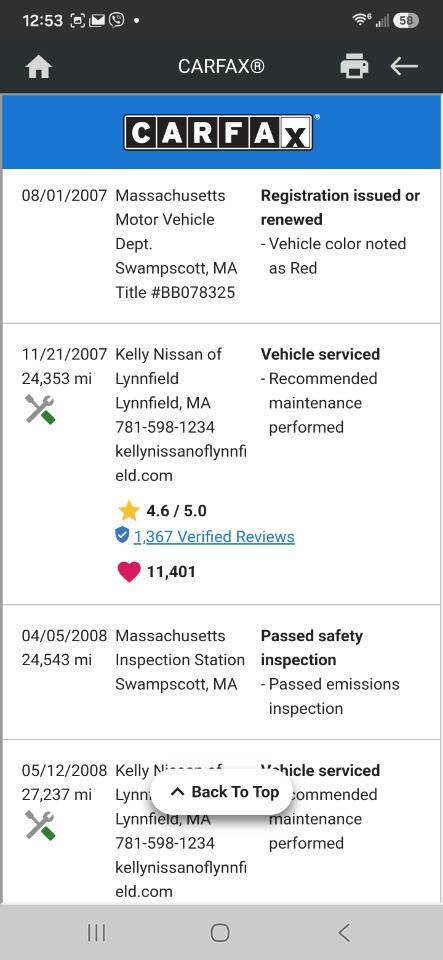This screenshot has width=443, height=960.
Task: Tap the Android home circle button
Action: pyautogui.click(x=220, y=932)
